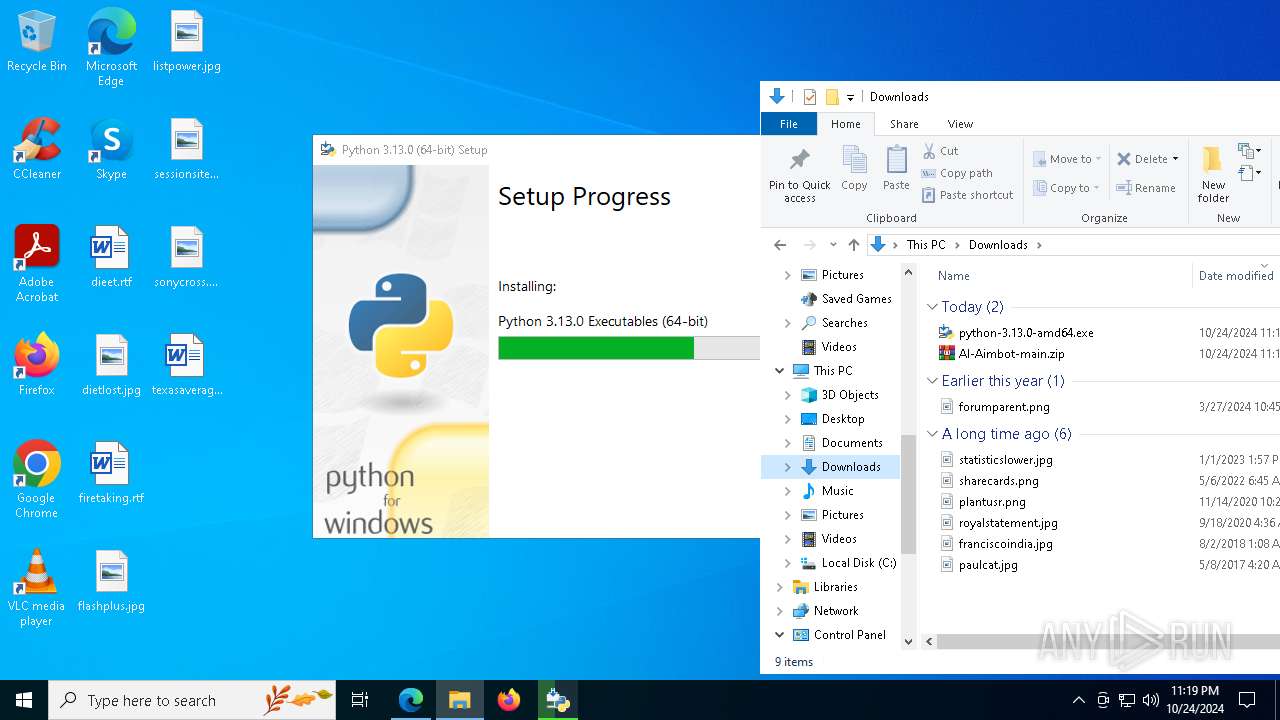Open the Recycle Bin desktop icon

point(37,42)
